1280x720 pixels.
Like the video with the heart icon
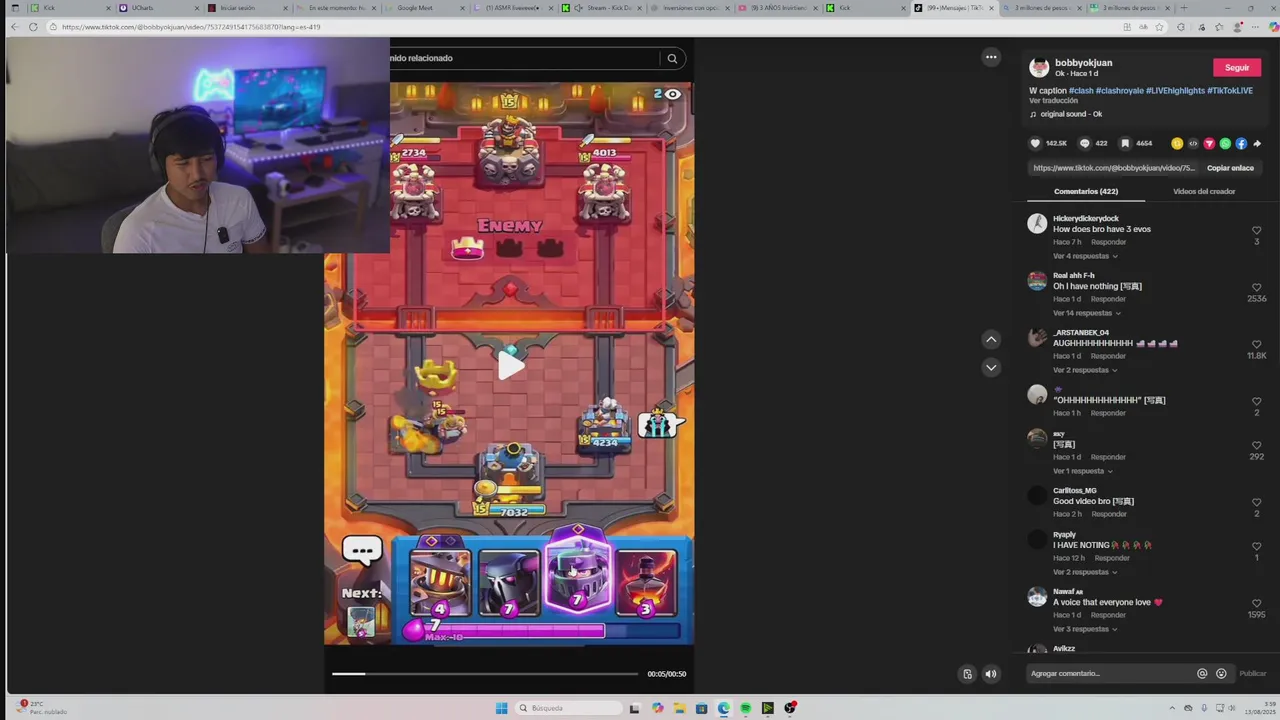pyautogui.click(x=1035, y=143)
